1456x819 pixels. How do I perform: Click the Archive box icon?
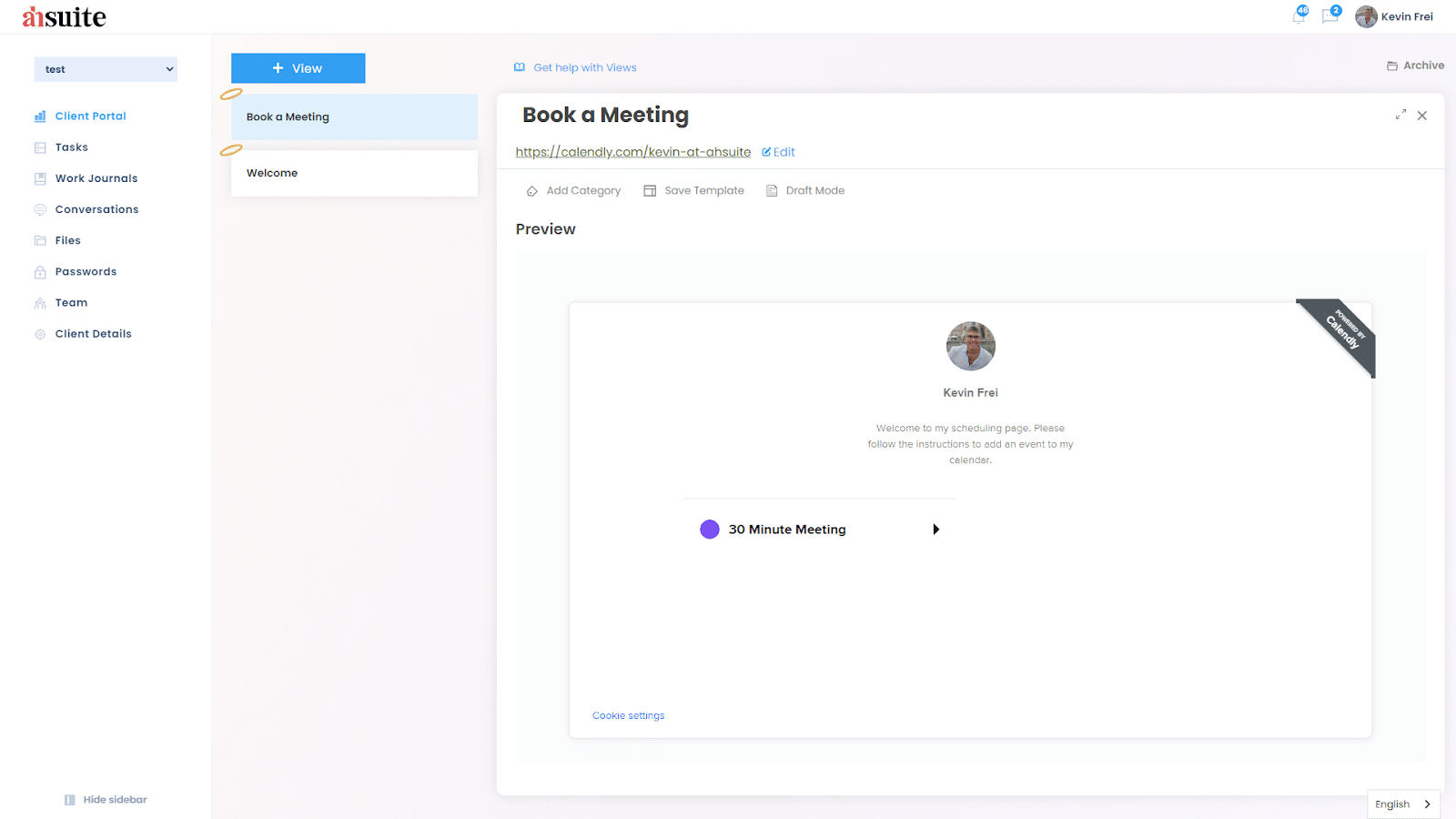pyautogui.click(x=1392, y=66)
